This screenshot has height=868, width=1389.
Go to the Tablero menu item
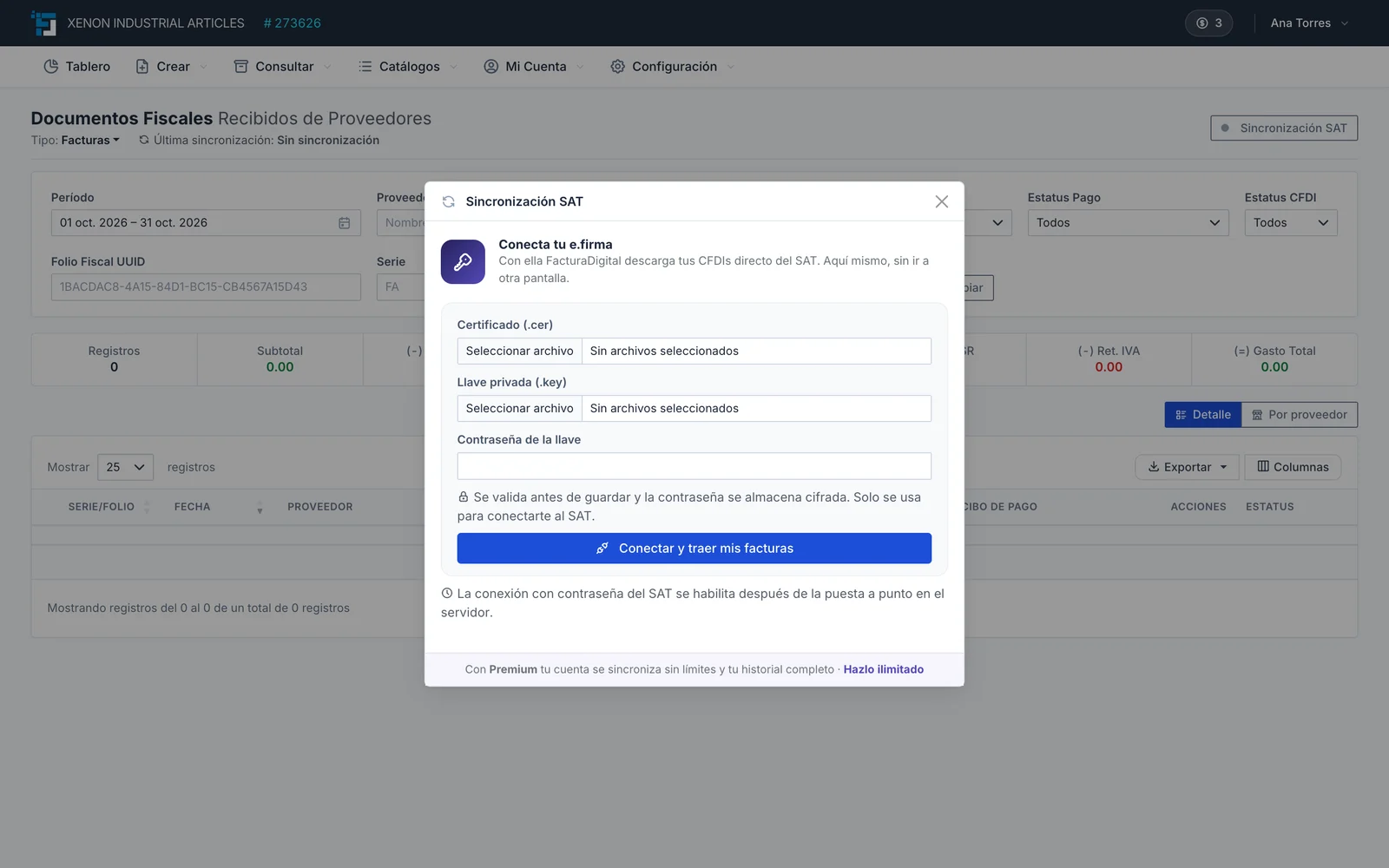pos(77,67)
